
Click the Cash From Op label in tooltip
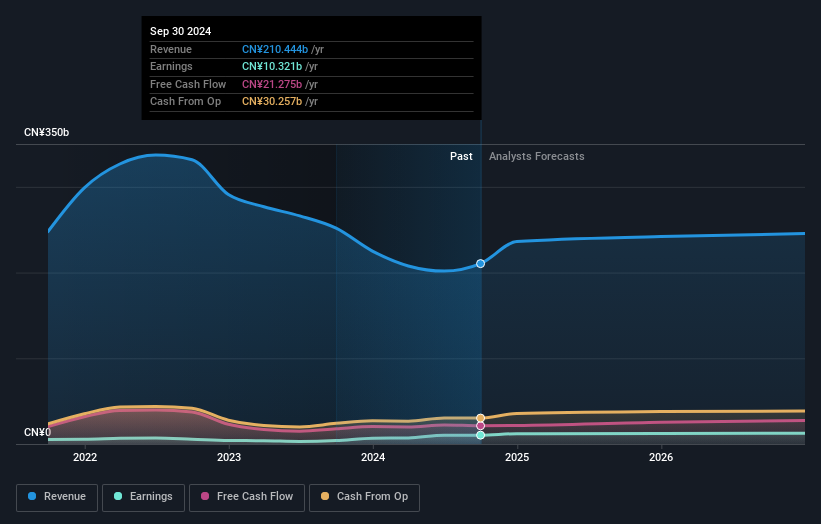click(x=185, y=102)
